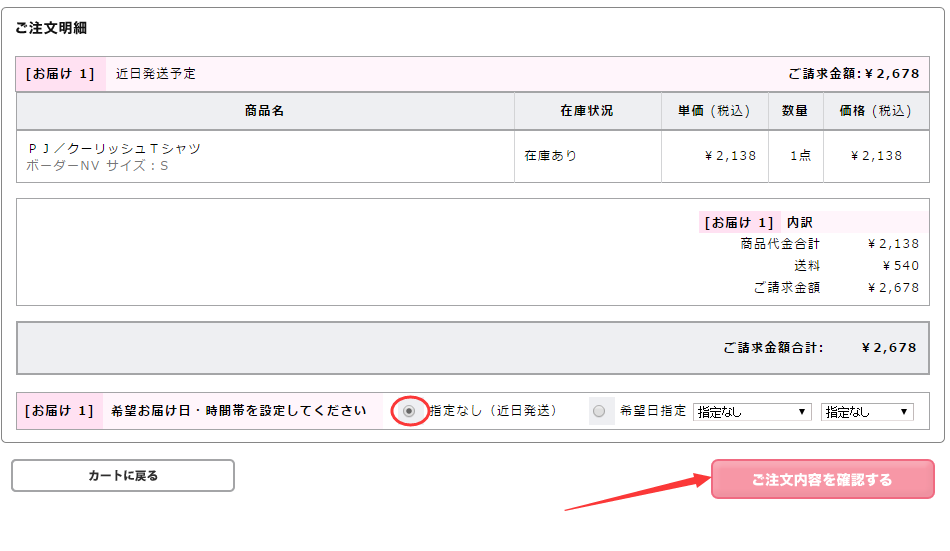This screenshot has width=950, height=551.
Task: Click the 商品代金合計 label in breakdown
Action: coord(780,244)
